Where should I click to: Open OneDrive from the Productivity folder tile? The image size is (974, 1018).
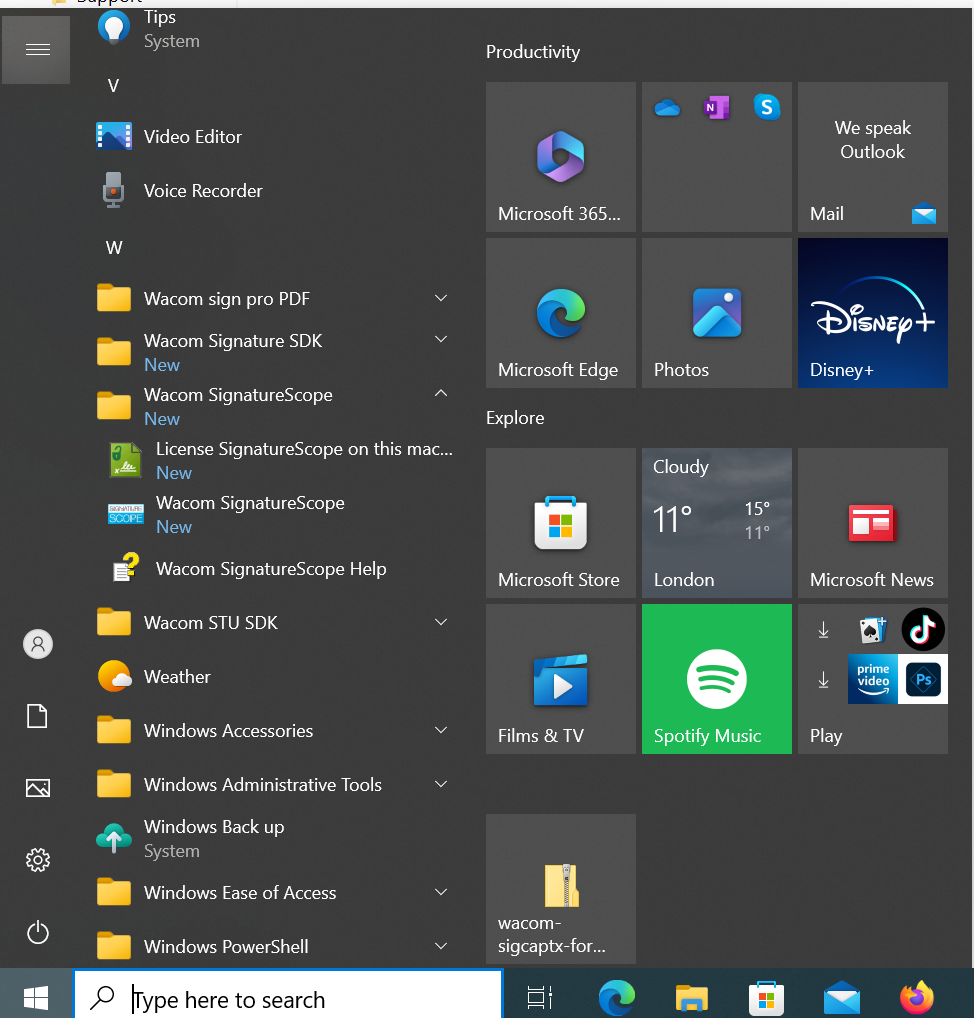point(667,108)
